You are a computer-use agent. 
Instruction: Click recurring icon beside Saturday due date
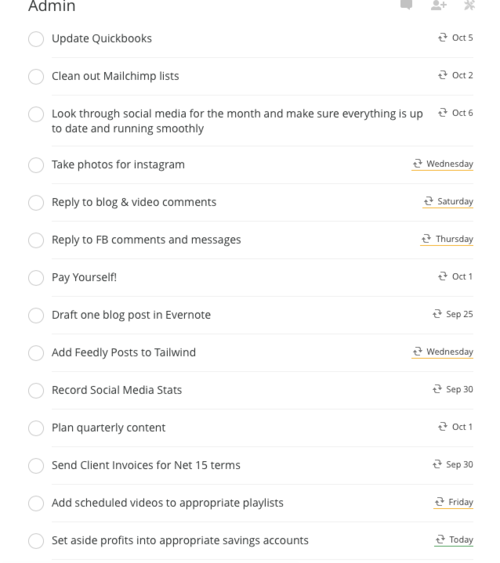pos(428,201)
